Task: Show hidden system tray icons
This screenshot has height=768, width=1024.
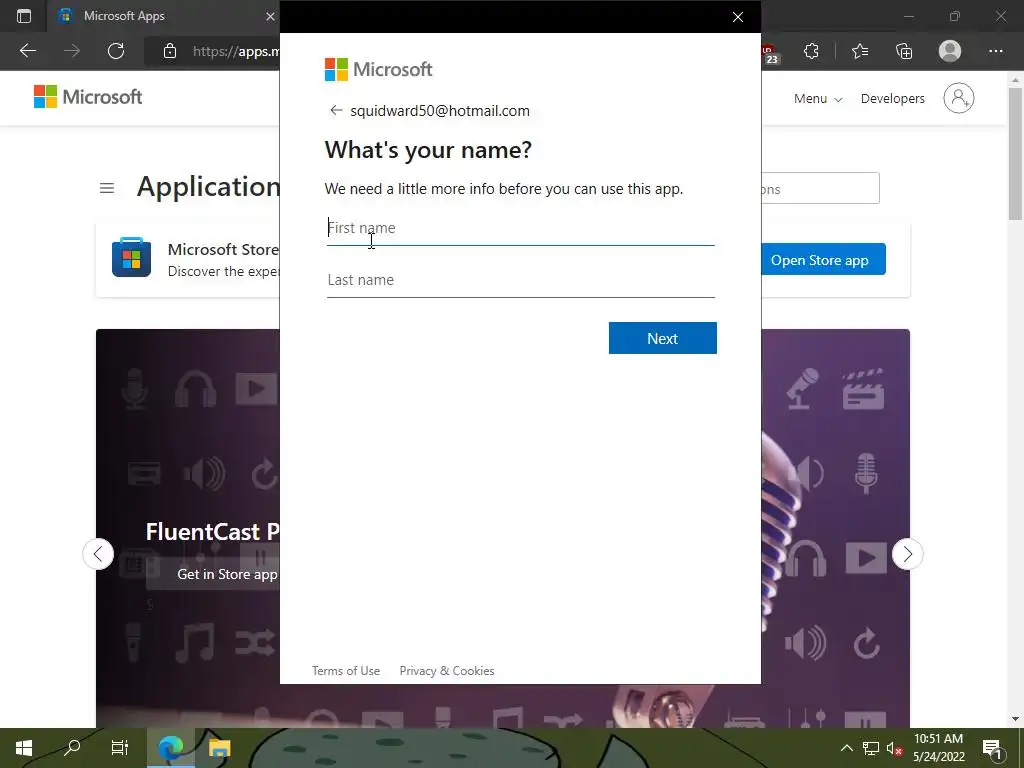Action: [x=846, y=748]
